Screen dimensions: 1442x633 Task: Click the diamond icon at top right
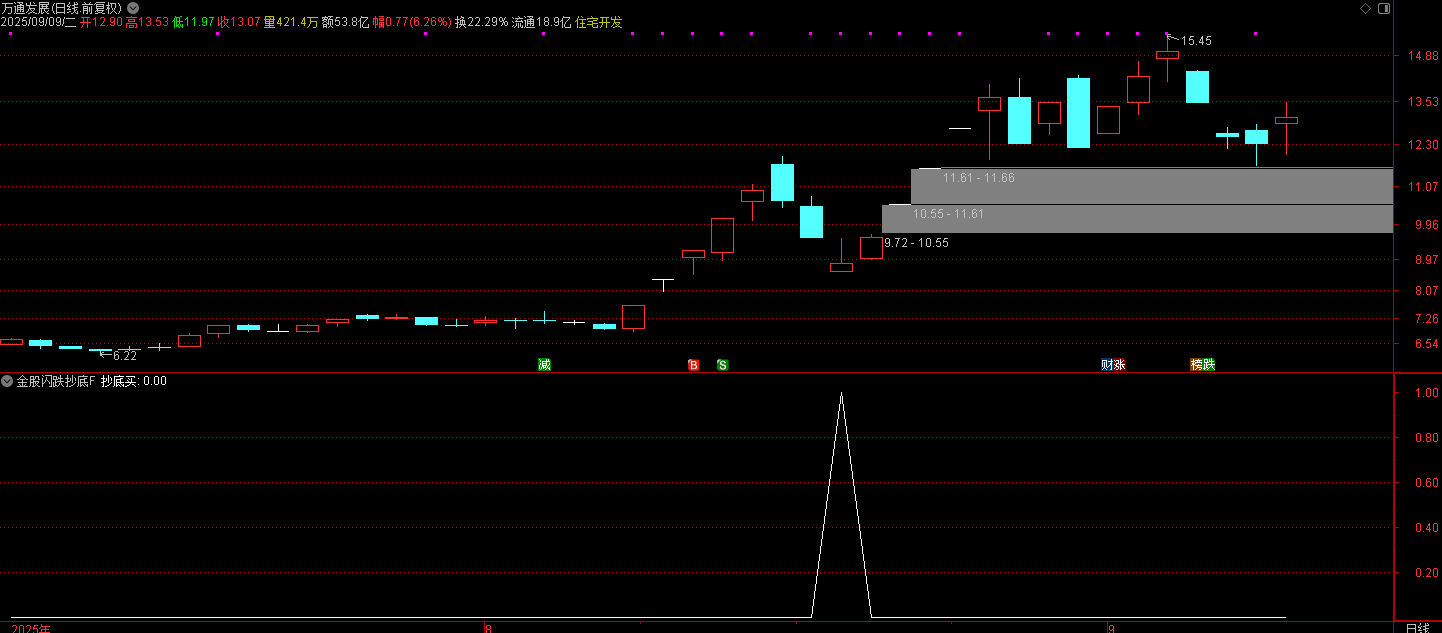point(1365,8)
